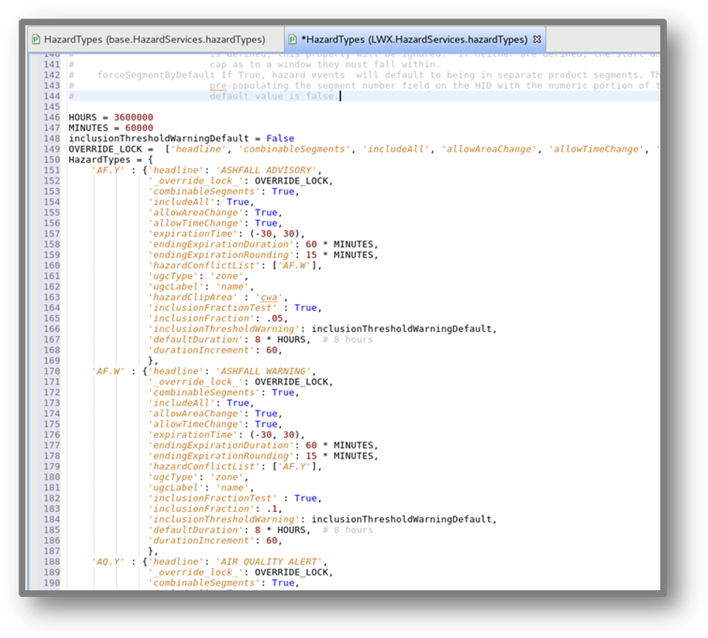The width and height of the screenshot is (708, 638).
Task: Click the 'AIR QUALITY ALERT' headline string
Action: 269,562
